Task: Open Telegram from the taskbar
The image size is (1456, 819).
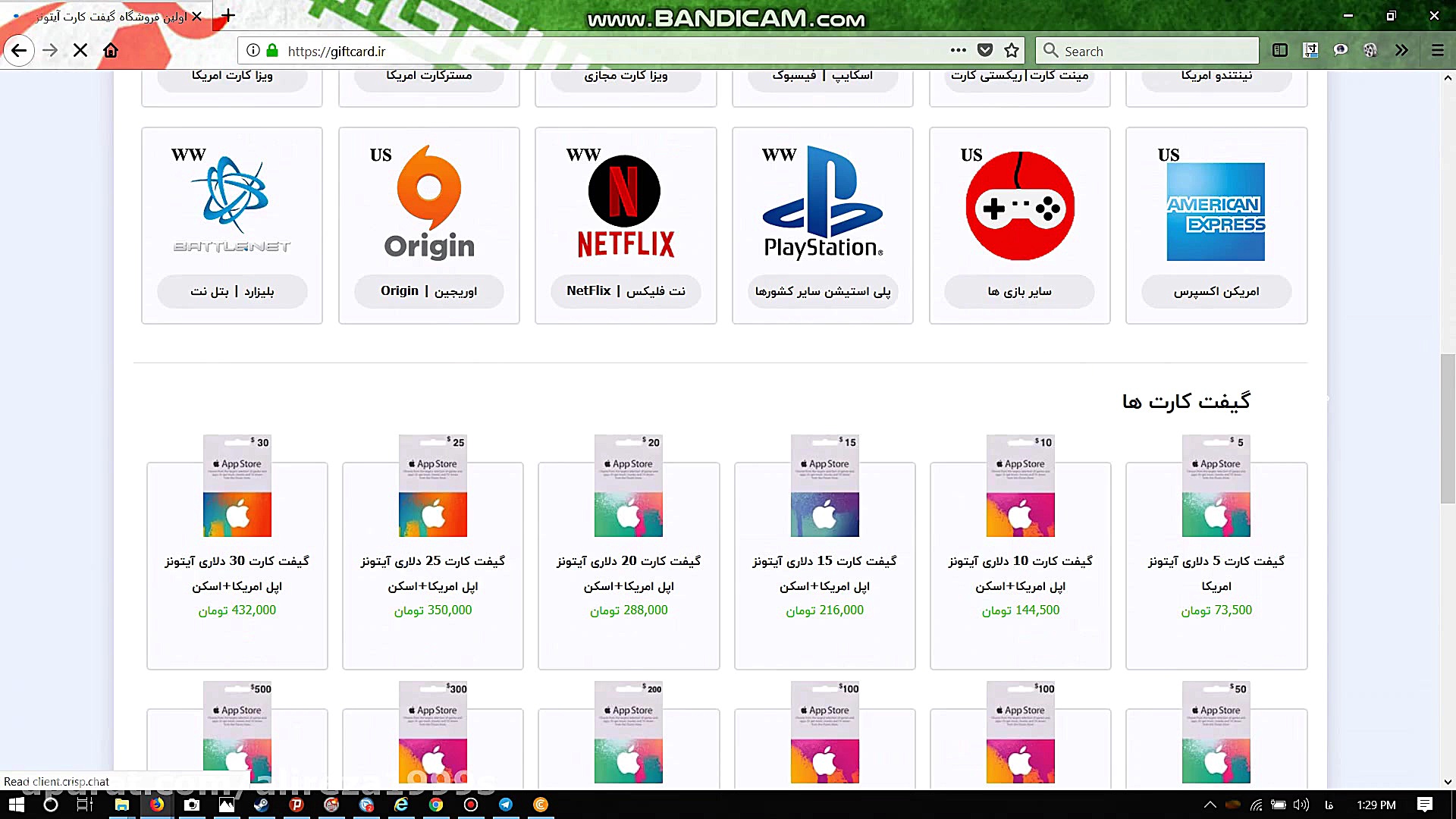Action: [x=506, y=805]
